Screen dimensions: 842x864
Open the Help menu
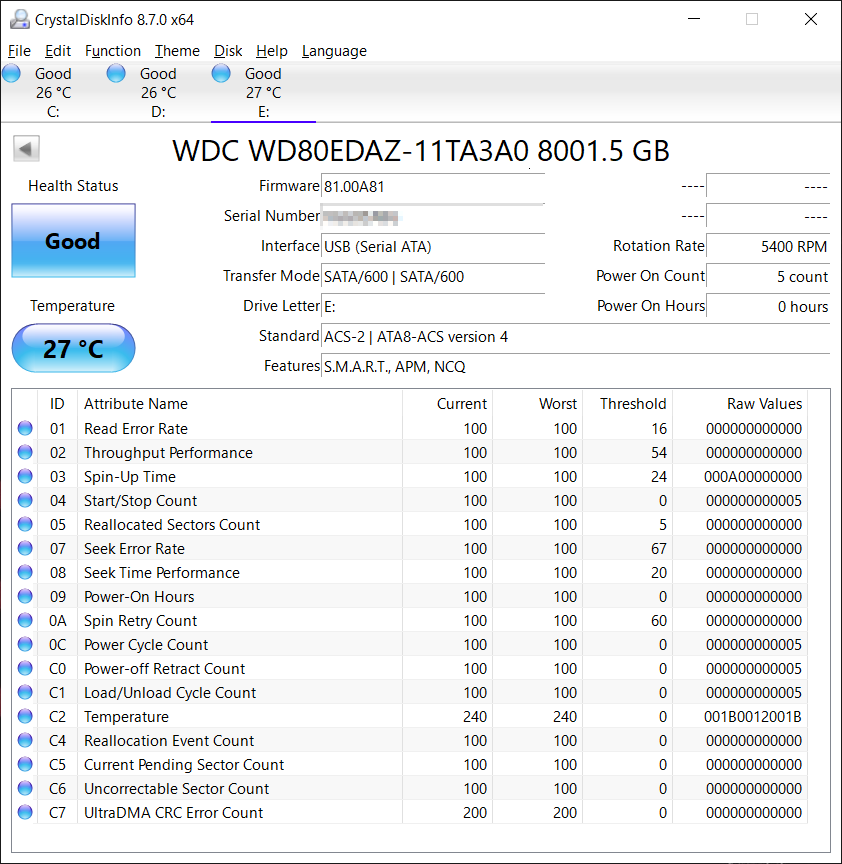pyautogui.click(x=272, y=51)
